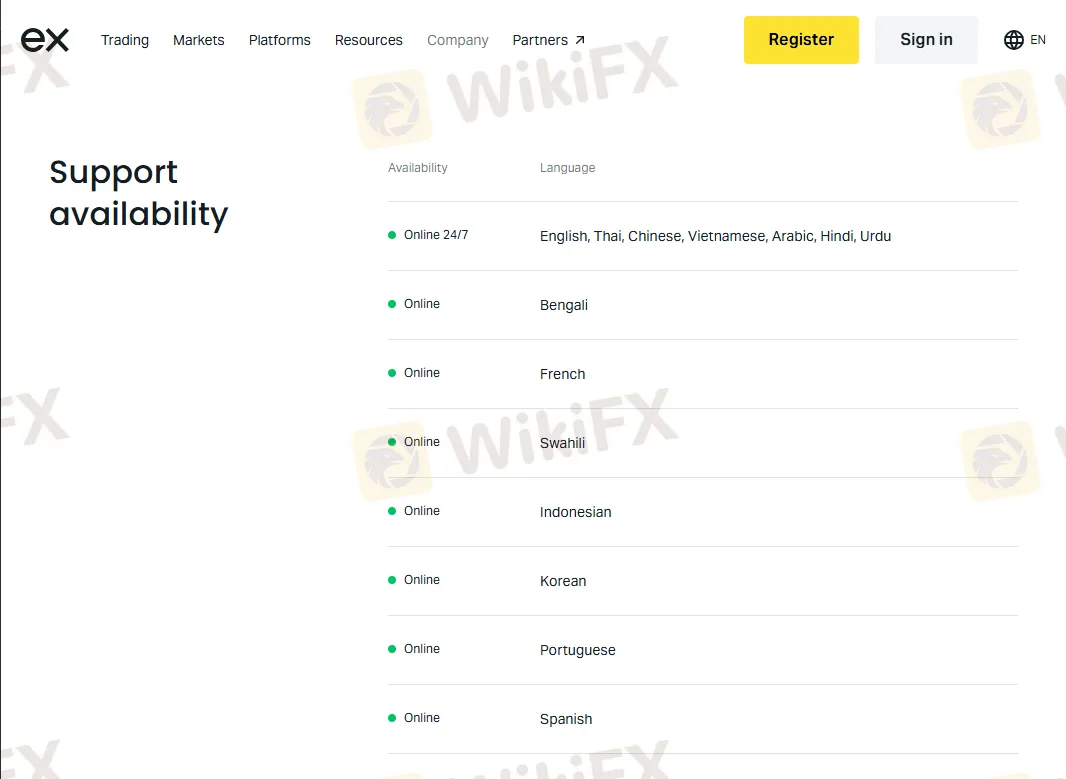This screenshot has width=1066, height=779.
Task: Expand the Company navigation menu
Action: [x=457, y=40]
